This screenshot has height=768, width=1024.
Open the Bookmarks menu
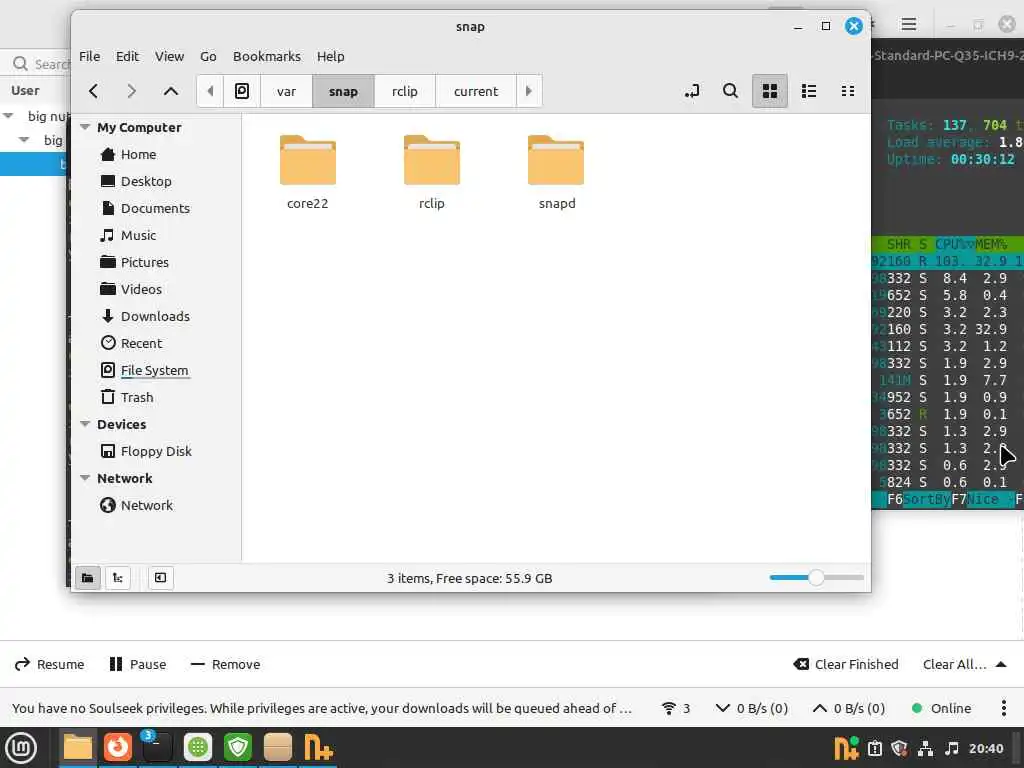(267, 56)
